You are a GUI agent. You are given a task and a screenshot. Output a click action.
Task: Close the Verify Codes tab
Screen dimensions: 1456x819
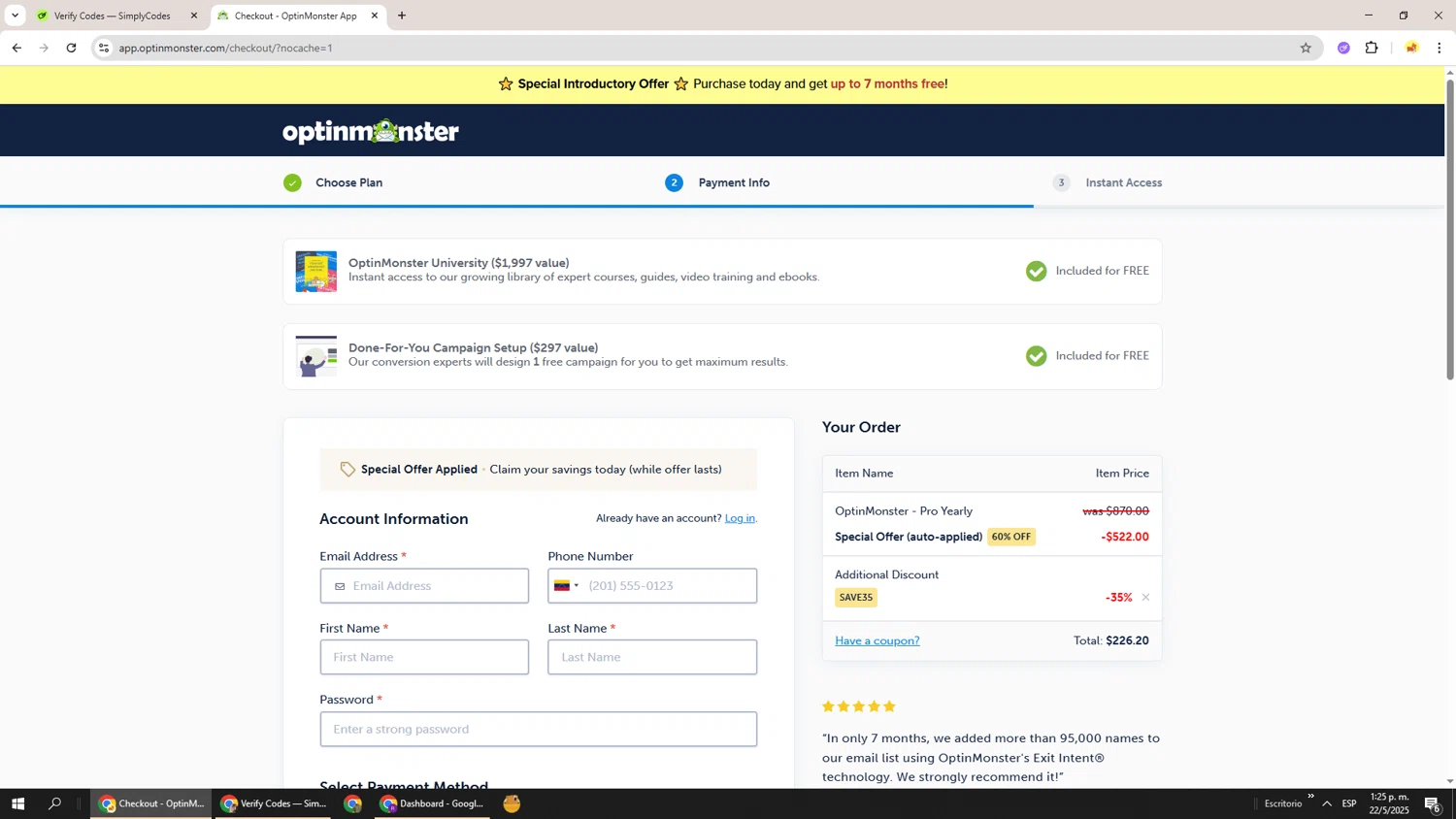[x=194, y=16]
